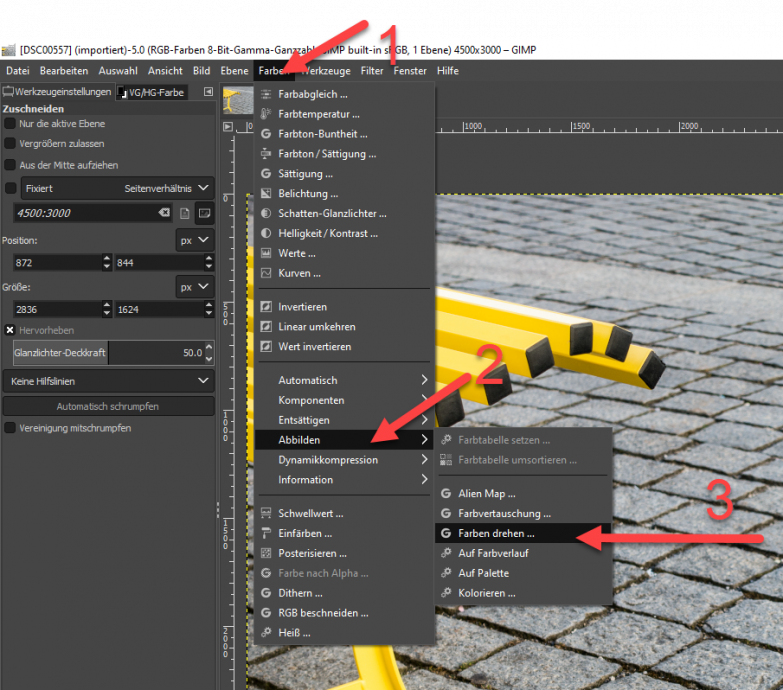
Task: Click the 'Automatisch schrumpfen' button
Action: [x=108, y=406]
